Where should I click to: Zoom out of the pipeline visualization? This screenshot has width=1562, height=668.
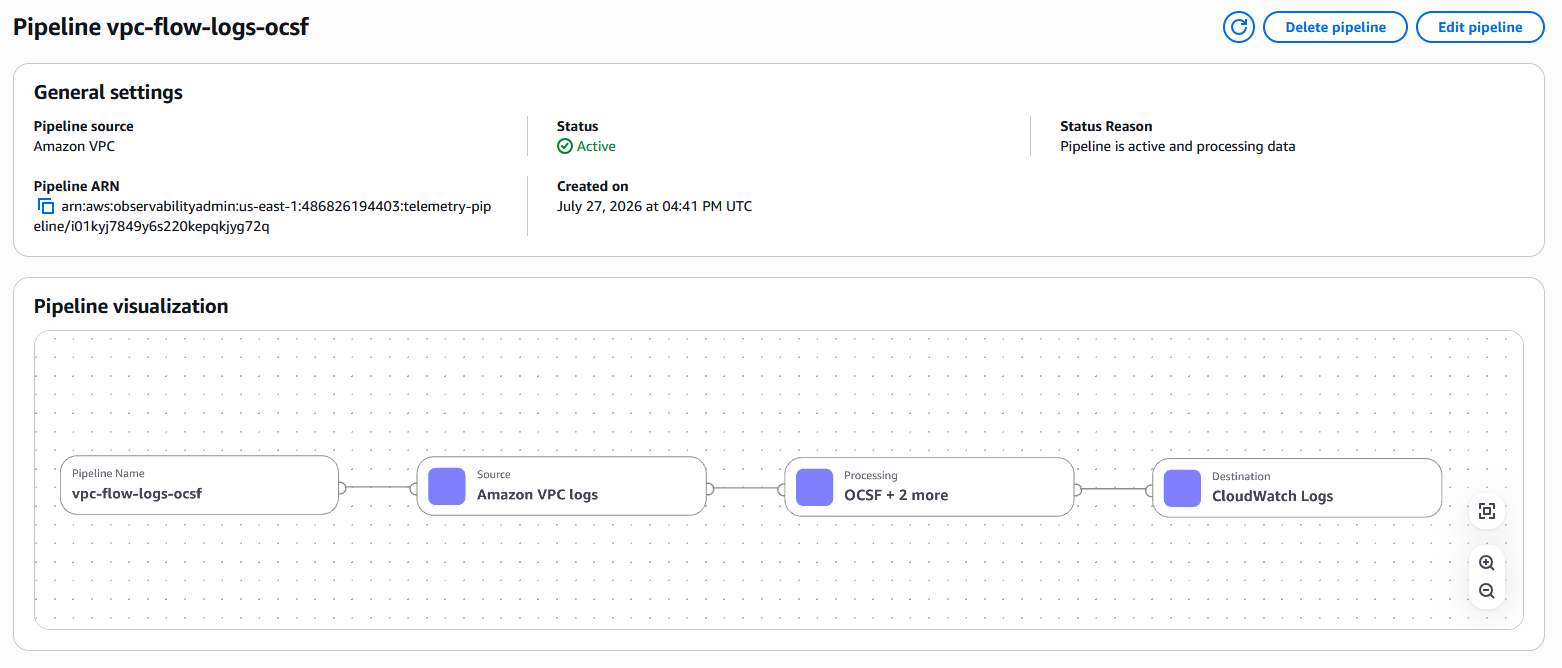tap(1487, 591)
